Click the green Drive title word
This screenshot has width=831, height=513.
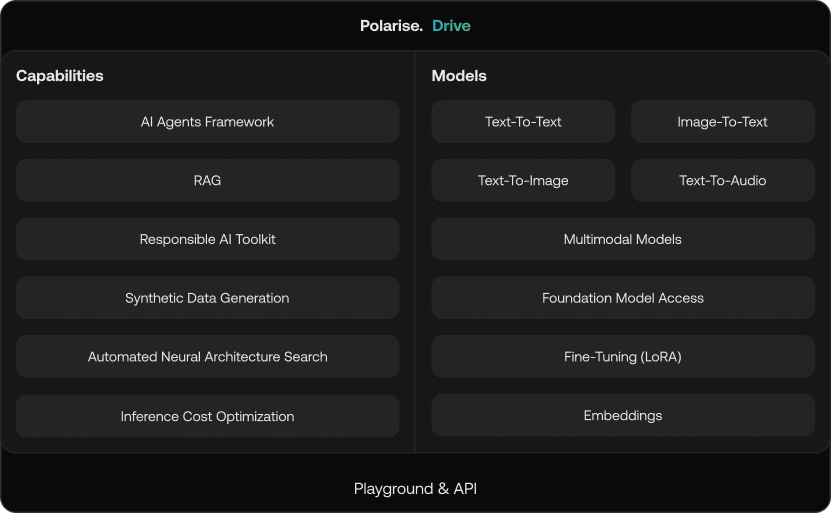pos(452,25)
